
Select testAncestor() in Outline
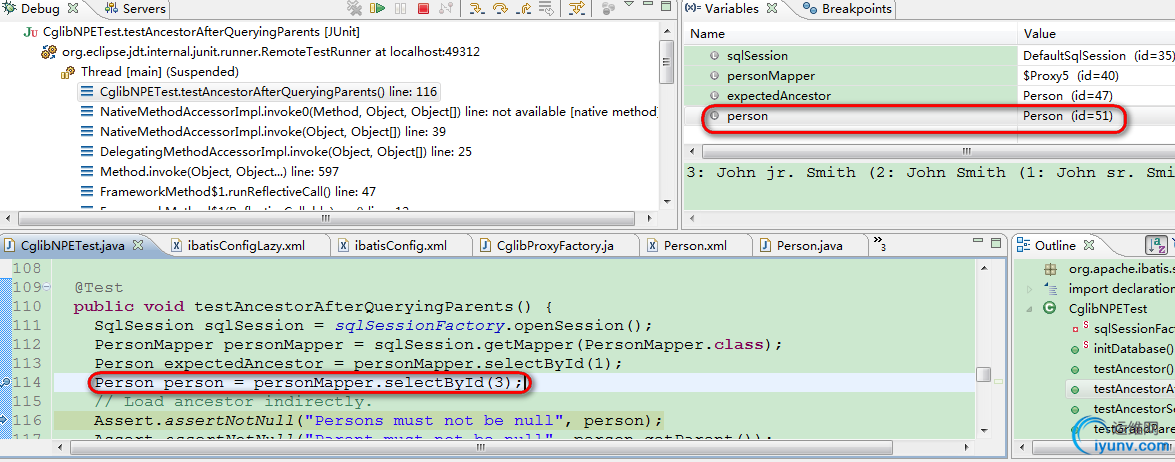click(1132, 369)
